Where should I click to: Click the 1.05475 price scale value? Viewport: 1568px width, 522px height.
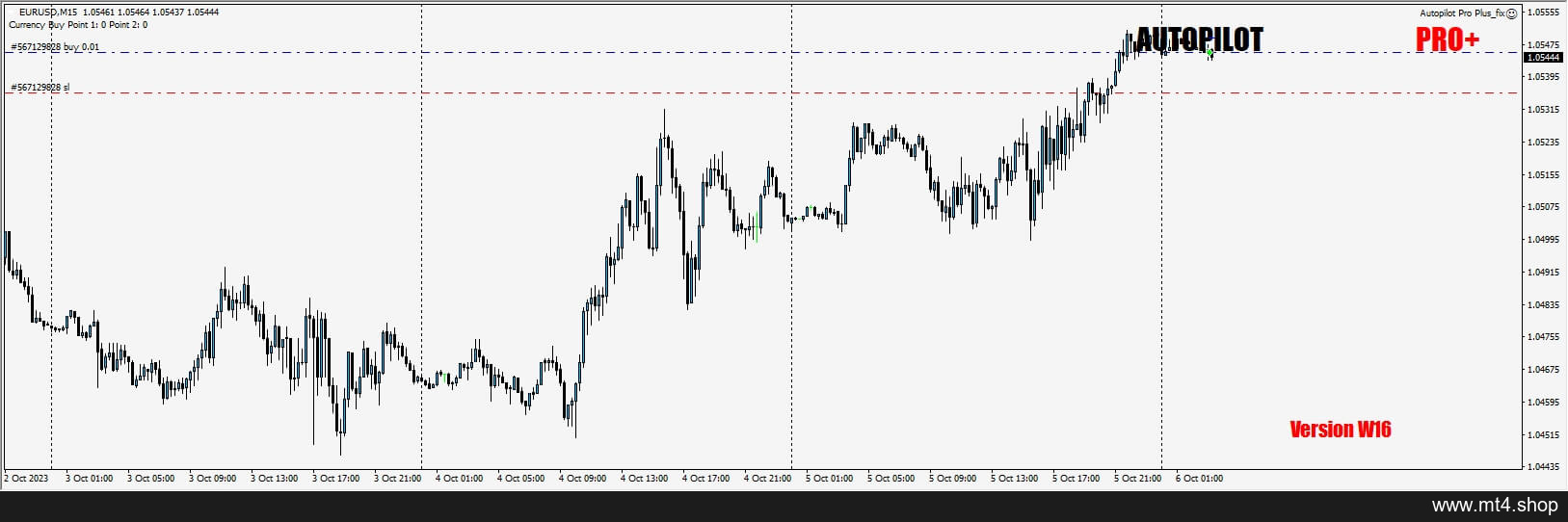click(x=1544, y=45)
